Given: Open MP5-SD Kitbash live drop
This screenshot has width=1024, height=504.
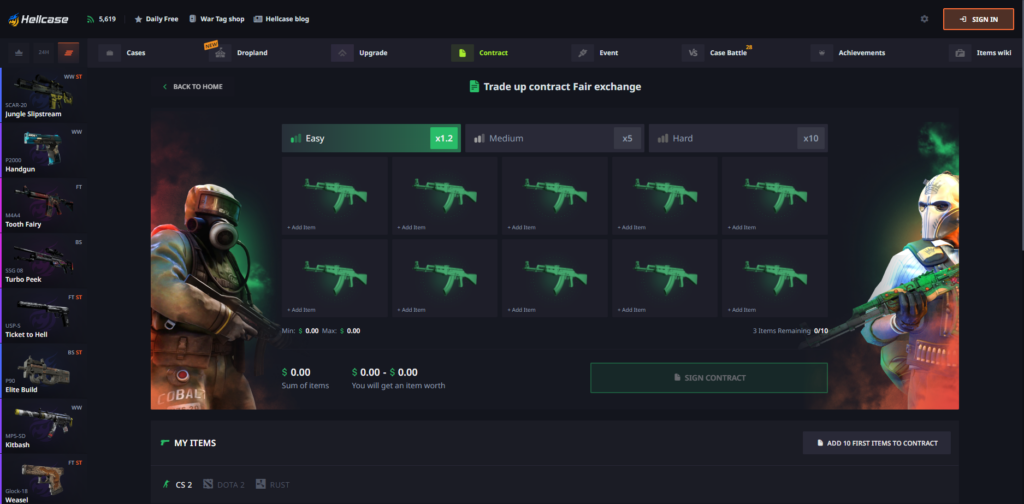Looking at the screenshot, I should pos(44,427).
